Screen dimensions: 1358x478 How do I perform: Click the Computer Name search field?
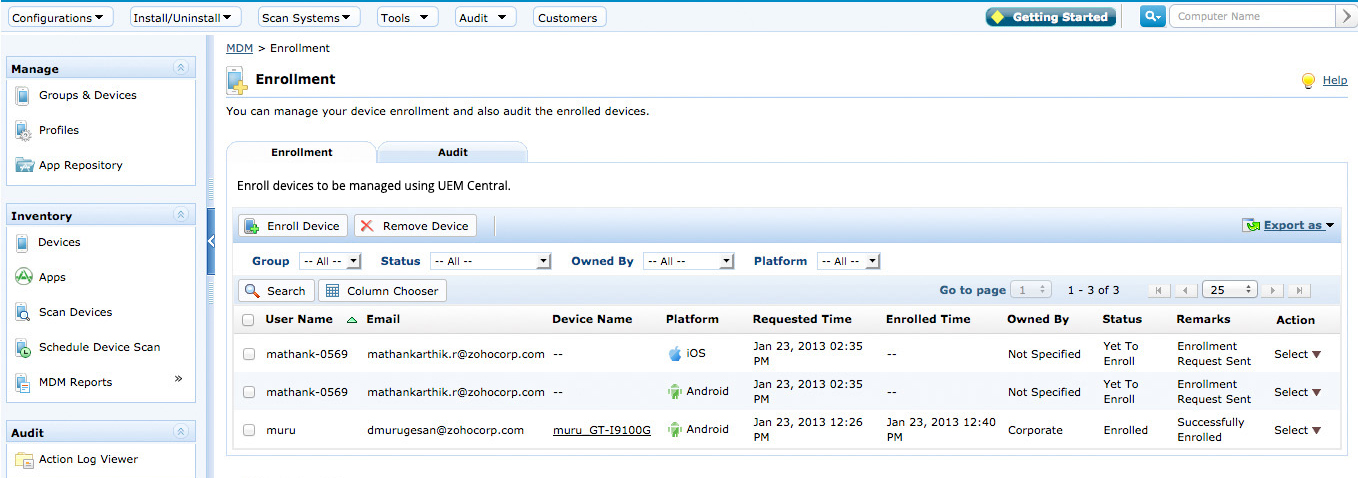1252,17
